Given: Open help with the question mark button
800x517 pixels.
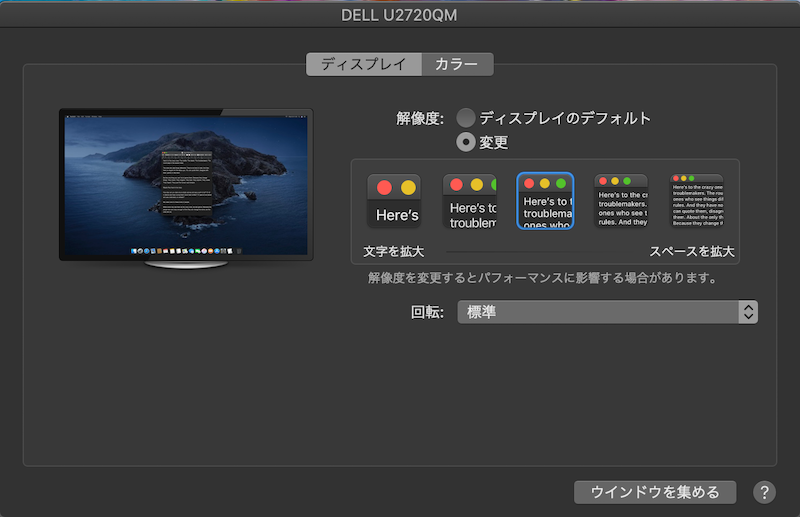Looking at the screenshot, I should pyautogui.click(x=764, y=493).
